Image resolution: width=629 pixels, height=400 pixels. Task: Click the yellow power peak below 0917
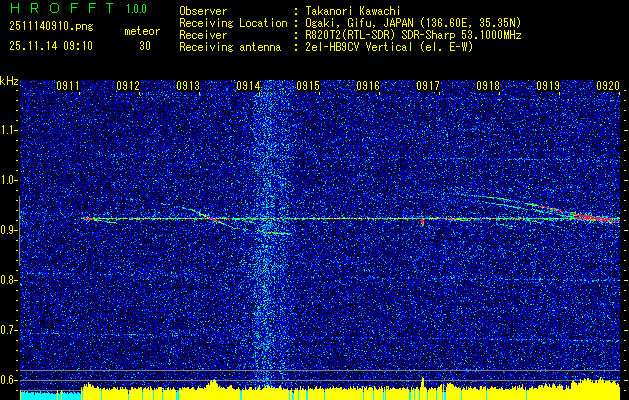pos(423,383)
